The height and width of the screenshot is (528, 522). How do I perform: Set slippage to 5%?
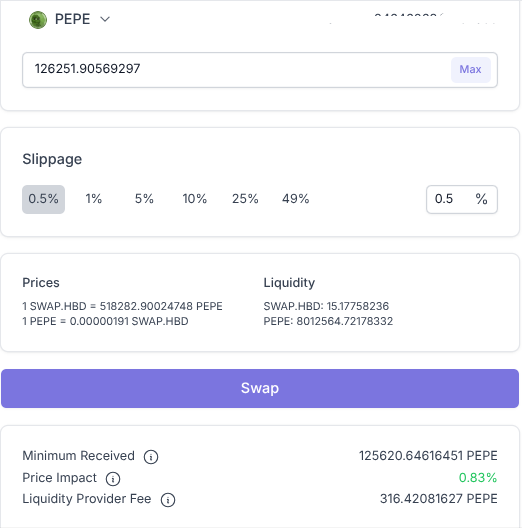click(144, 199)
